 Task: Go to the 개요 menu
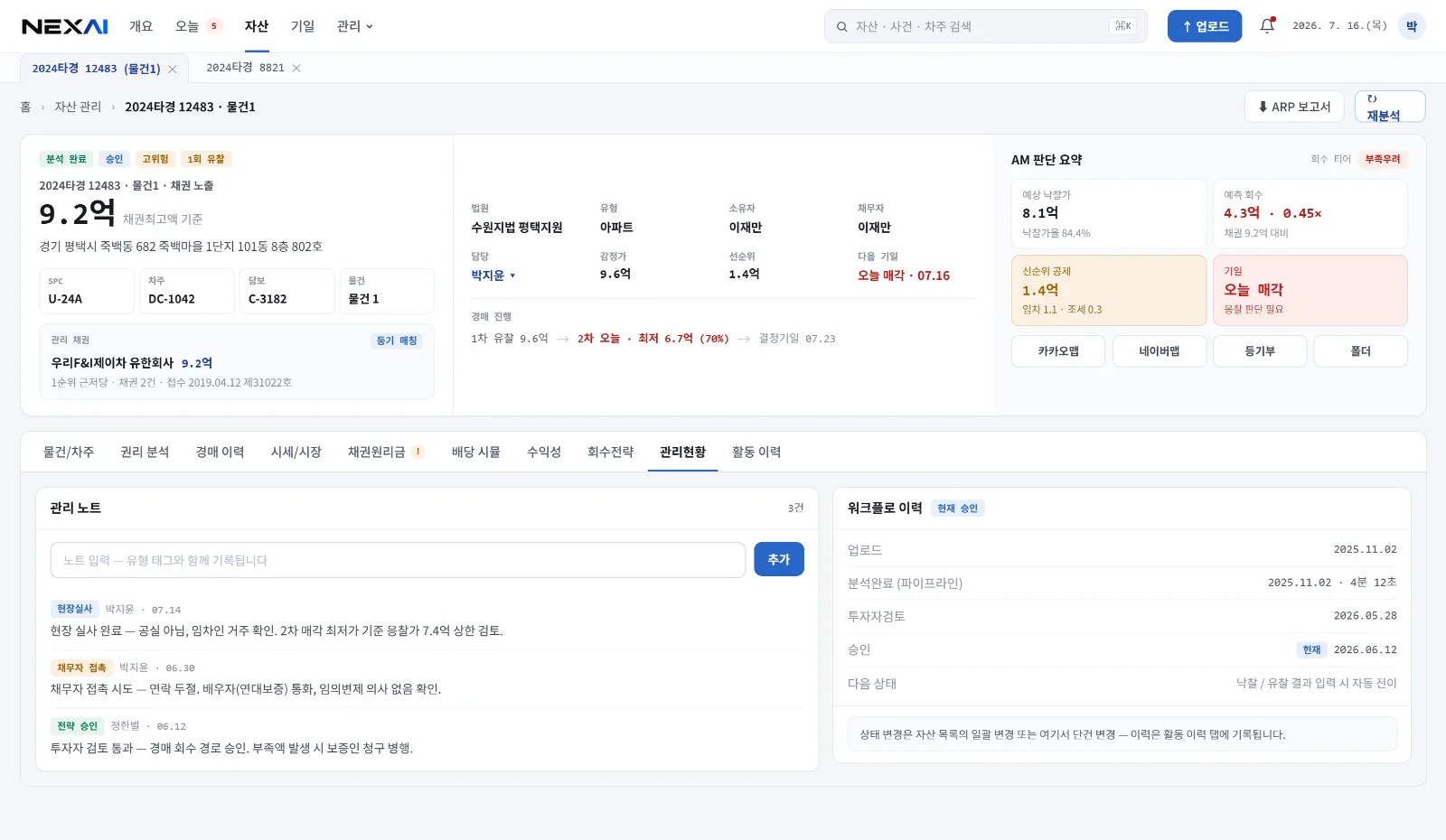click(141, 26)
